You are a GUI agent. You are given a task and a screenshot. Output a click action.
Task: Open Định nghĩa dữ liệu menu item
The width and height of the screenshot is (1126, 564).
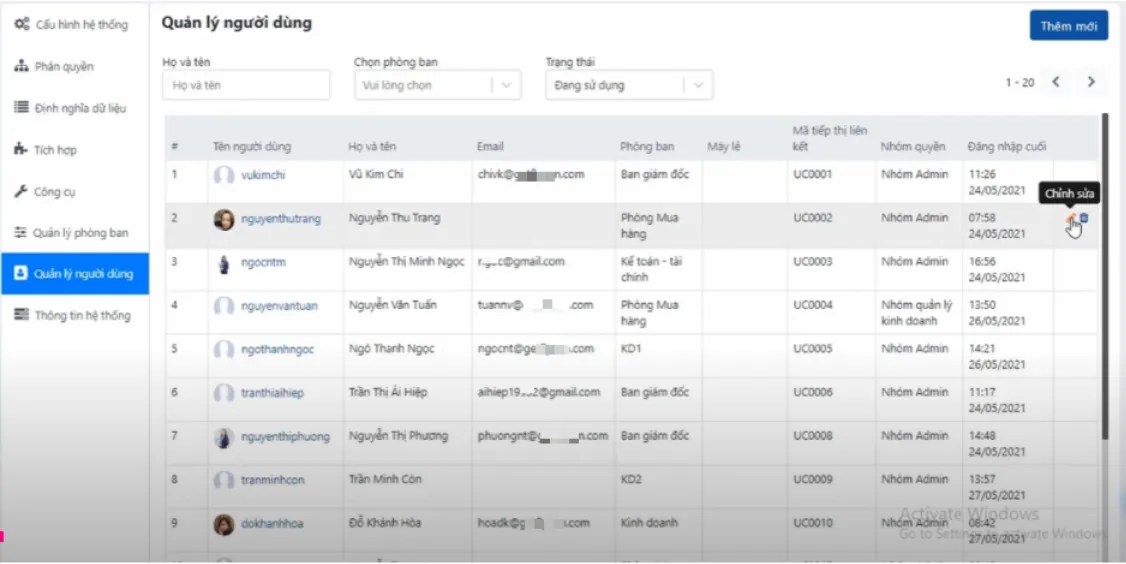pyautogui.click(x=75, y=108)
